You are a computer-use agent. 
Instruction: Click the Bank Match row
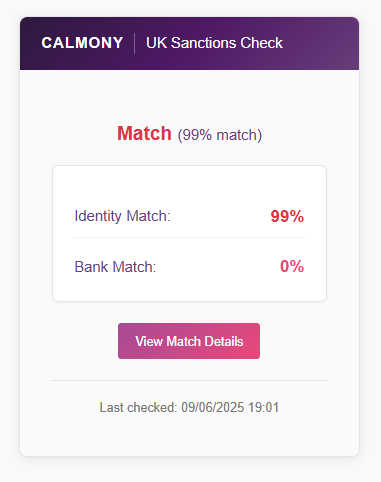pyautogui.click(x=189, y=267)
